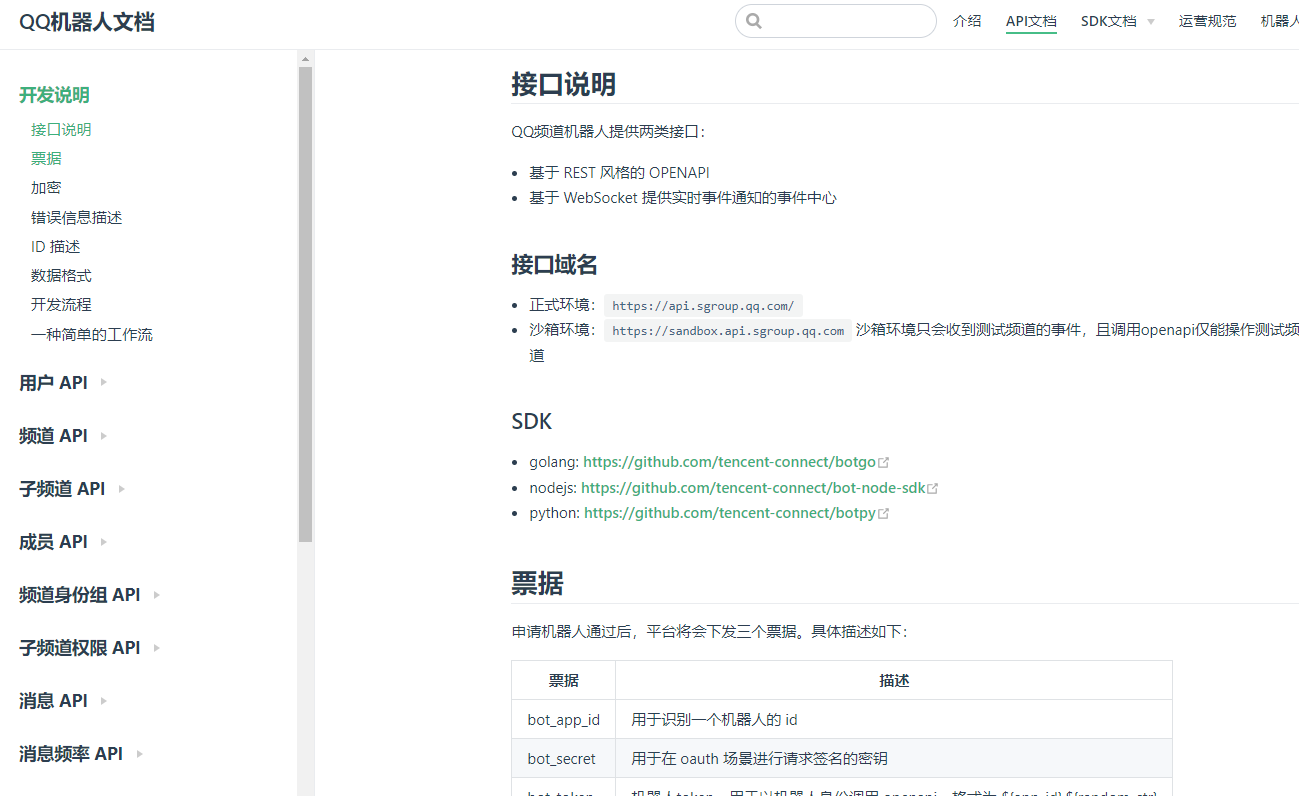This screenshot has height=796, width=1299.
Task: Click 开发说明 sidebar heading
Action: coord(54,95)
